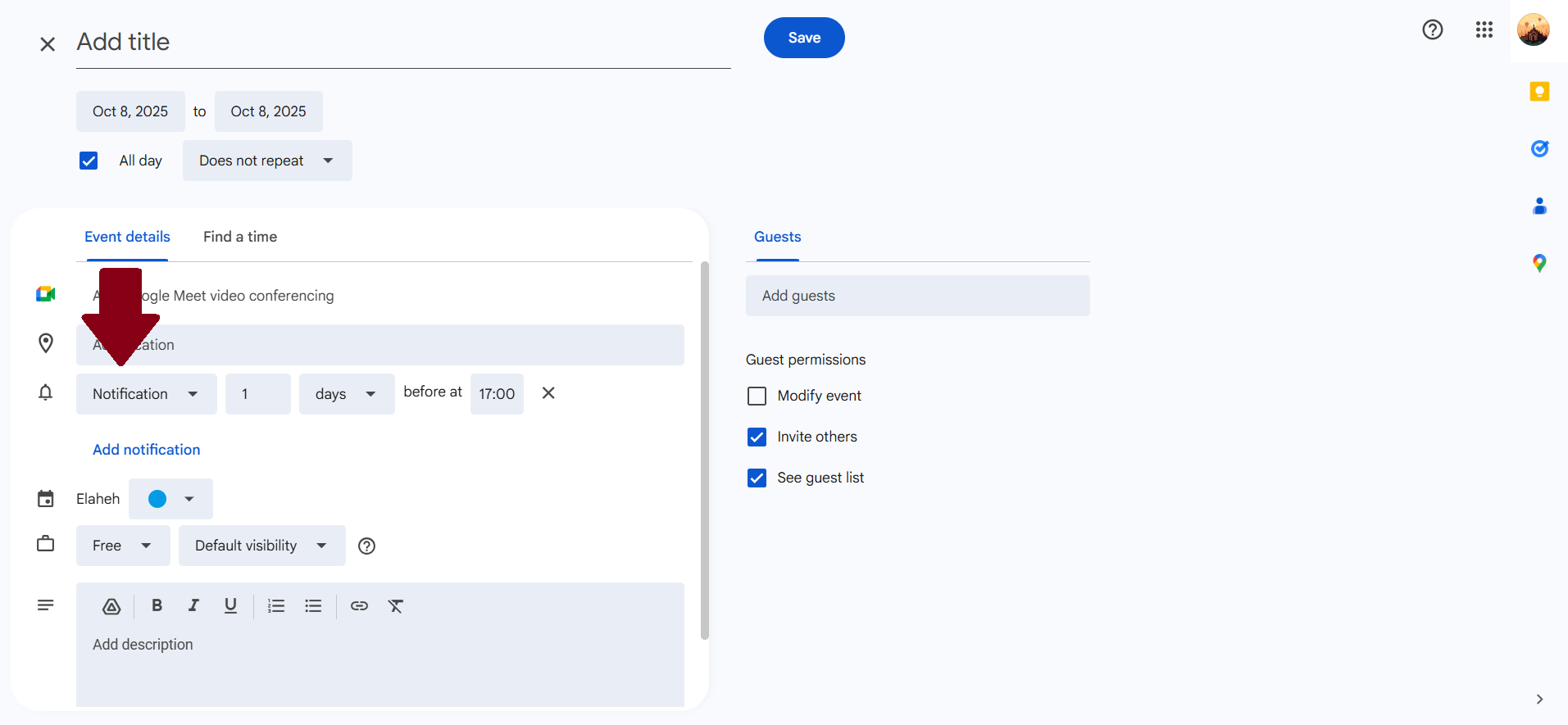This screenshot has width=1568, height=725.
Task: Expand the Default visibility dropdown
Action: [261, 546]
